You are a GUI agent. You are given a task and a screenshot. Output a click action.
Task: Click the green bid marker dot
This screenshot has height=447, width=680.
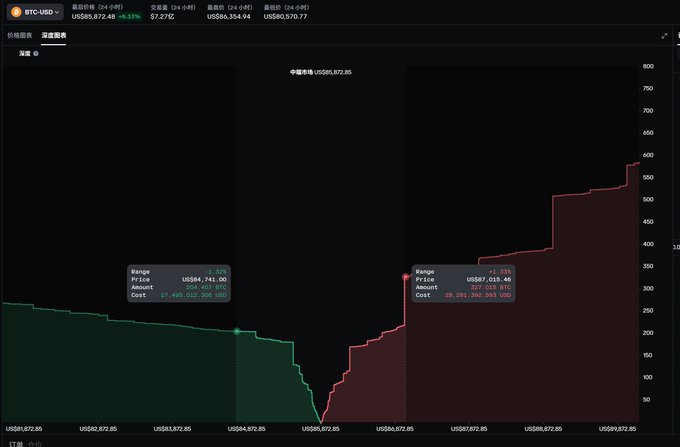(237, 331)
